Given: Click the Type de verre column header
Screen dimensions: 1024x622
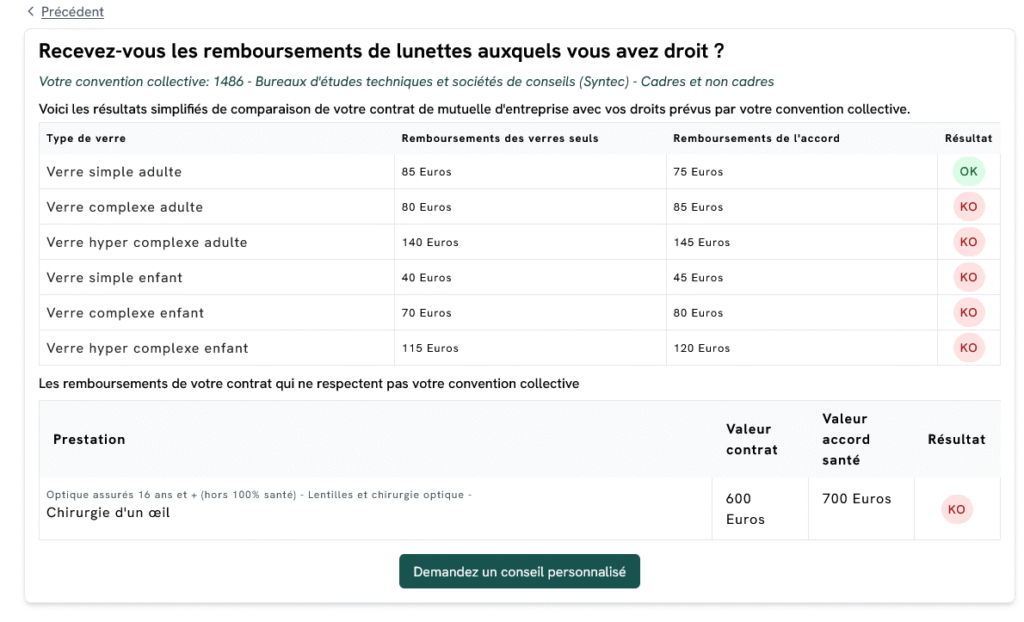Looking at the screenshot, I should click(86, 138).
